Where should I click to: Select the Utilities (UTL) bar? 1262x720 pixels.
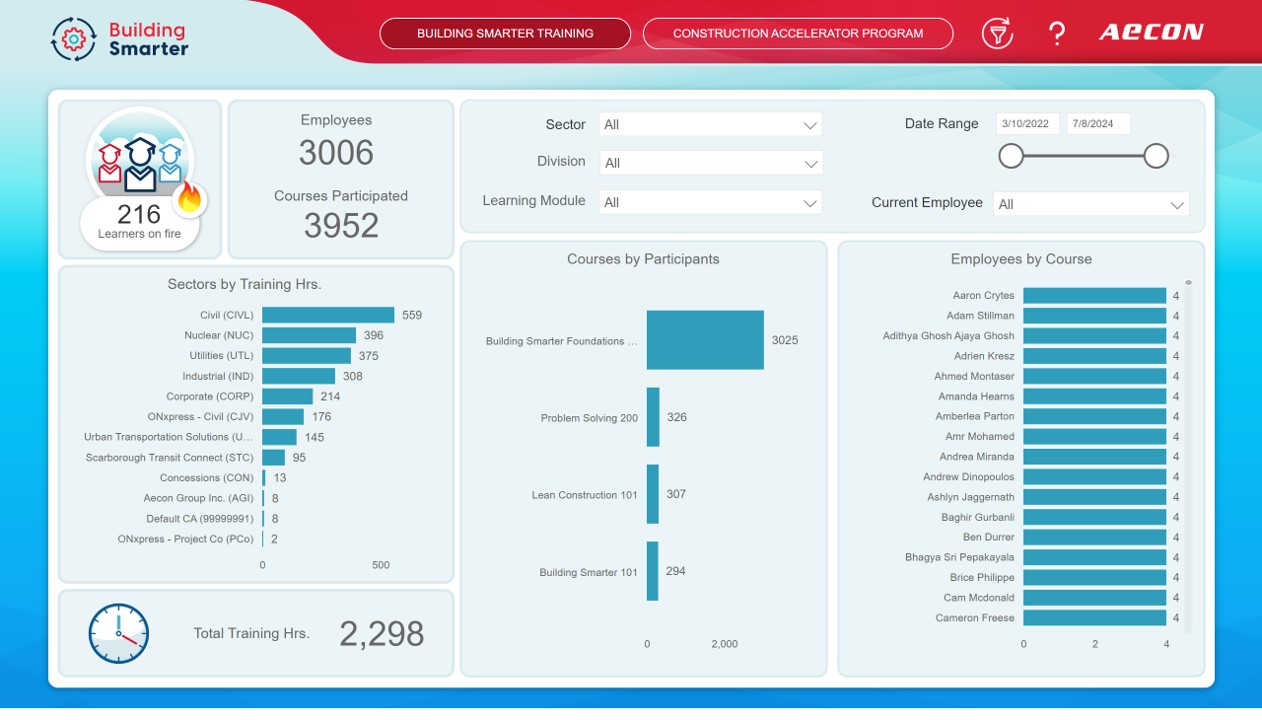point(306,356)
